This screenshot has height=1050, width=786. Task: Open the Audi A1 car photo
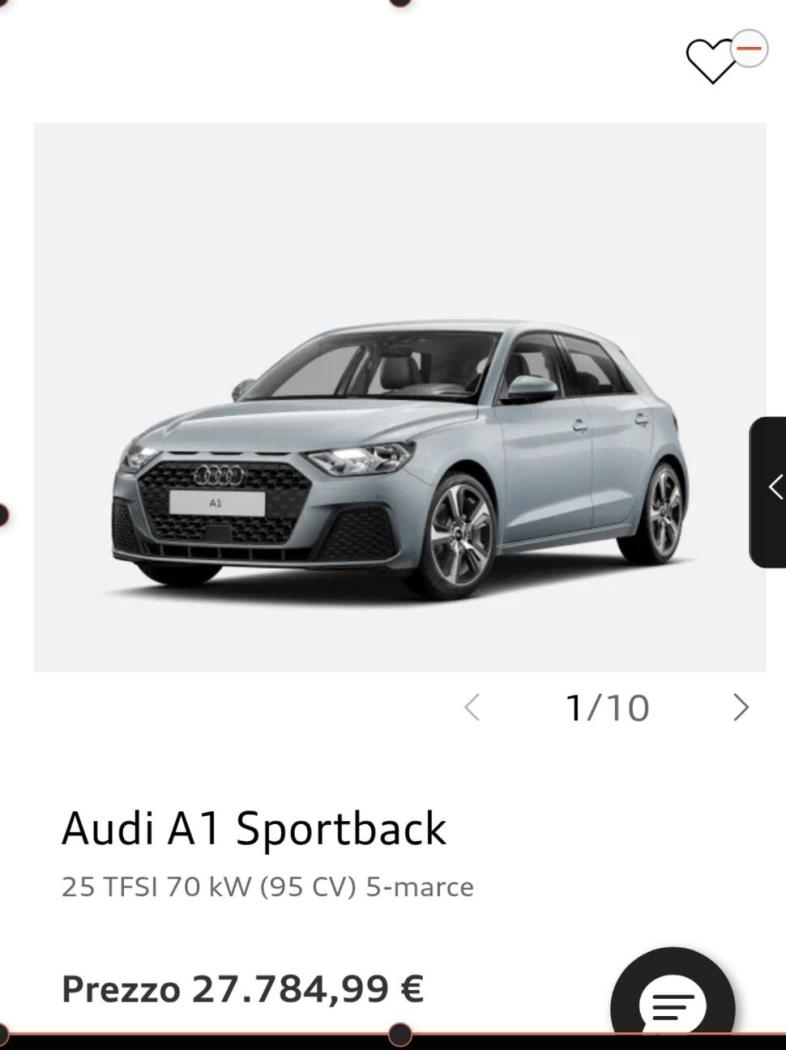[x=400, y=397]
